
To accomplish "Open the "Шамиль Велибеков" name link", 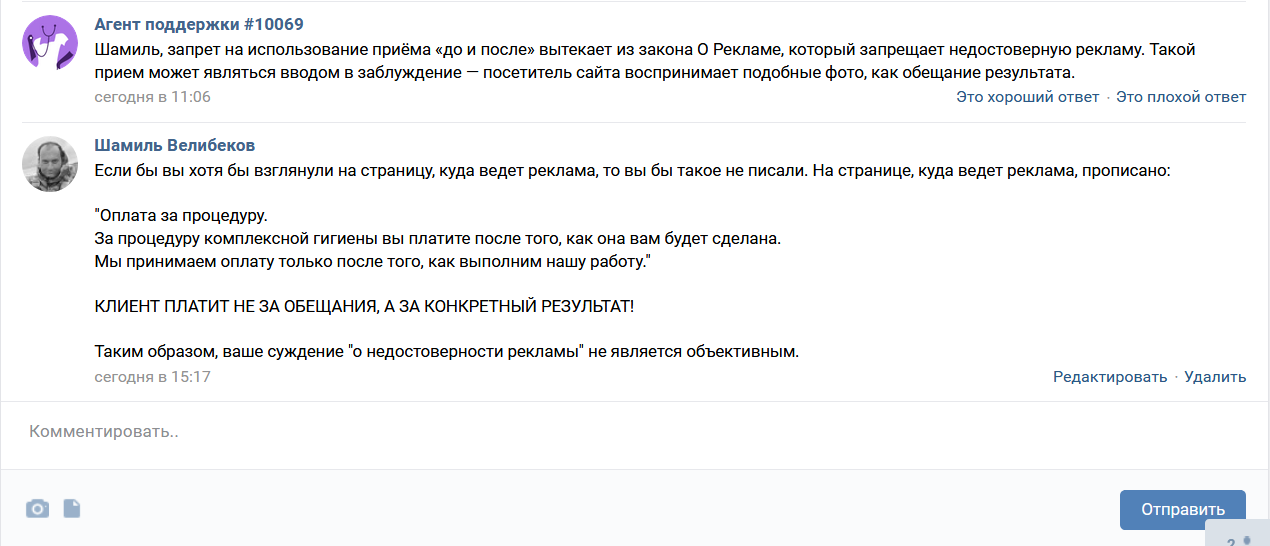I will pos(175,146).
